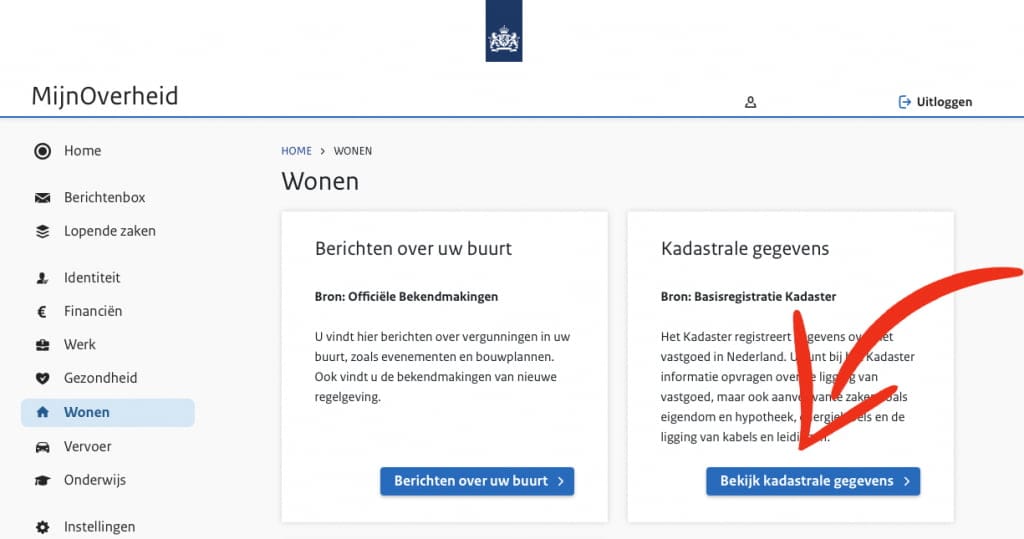This screenshot has height=539, width=1024.
Task: Click the Onderwijs graduation cap icon
Action: click(x=42, y=480)
